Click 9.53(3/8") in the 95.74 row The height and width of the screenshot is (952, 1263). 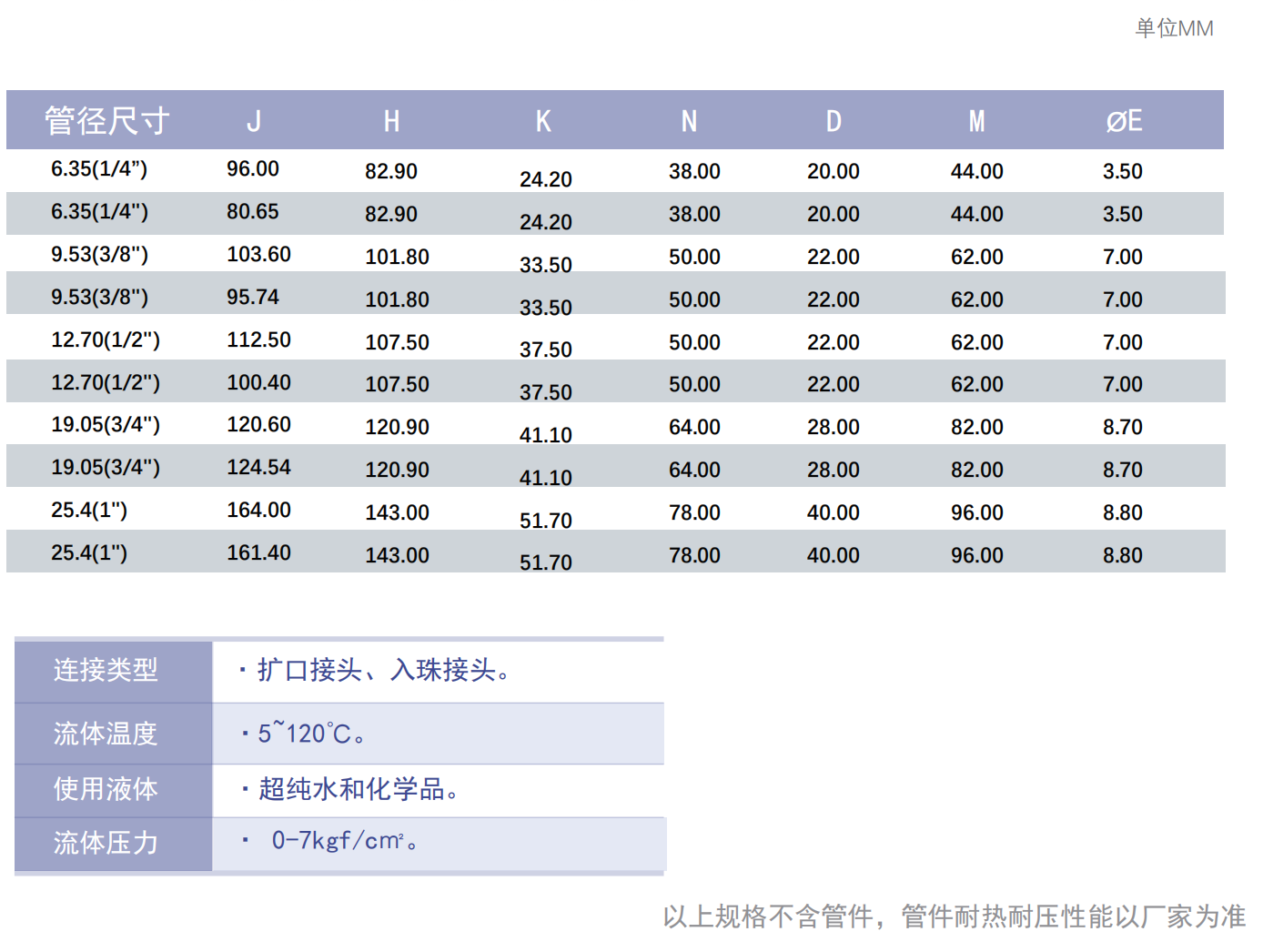click(99, 297)
